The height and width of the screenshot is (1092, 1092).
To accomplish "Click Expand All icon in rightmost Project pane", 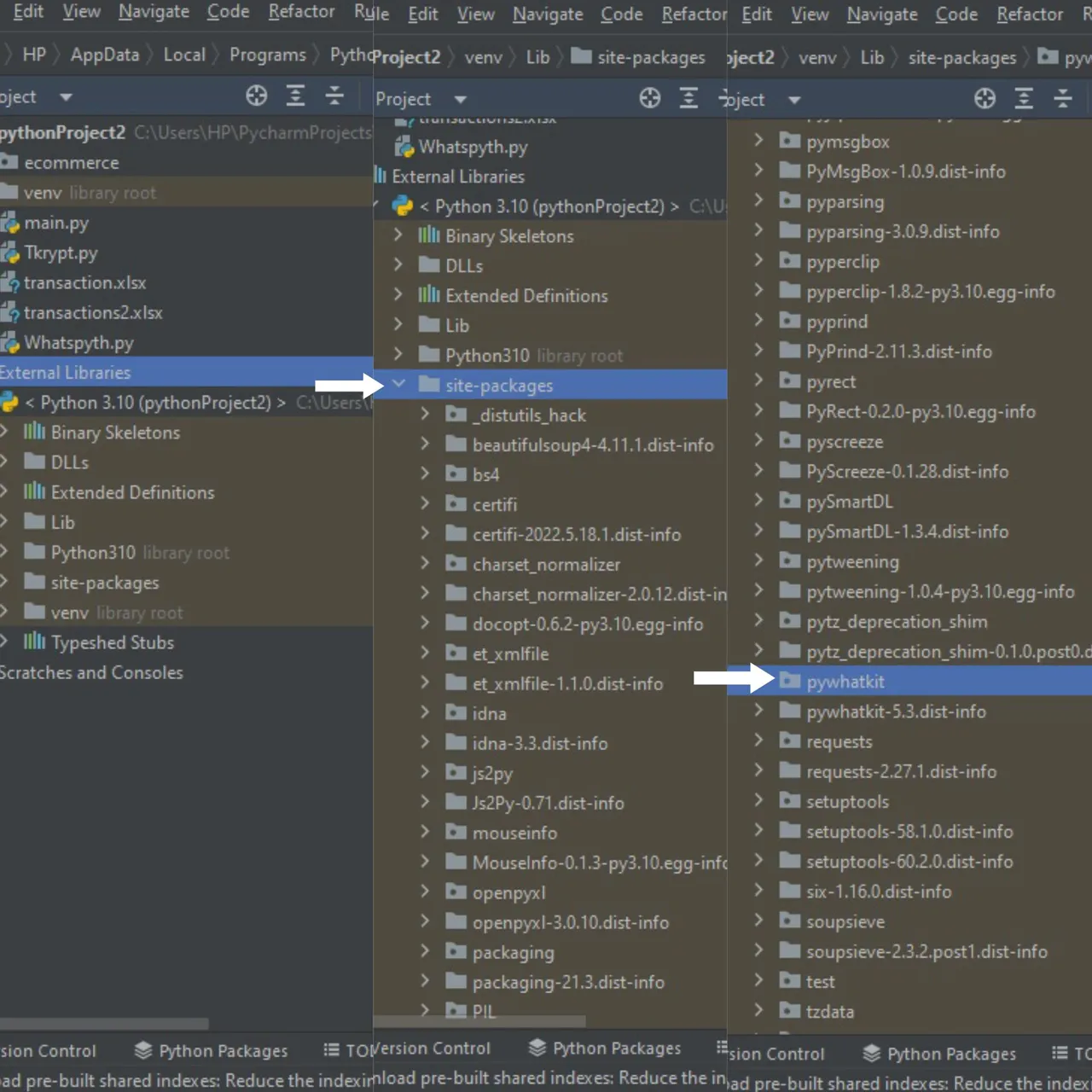I will pos(1024,98).
